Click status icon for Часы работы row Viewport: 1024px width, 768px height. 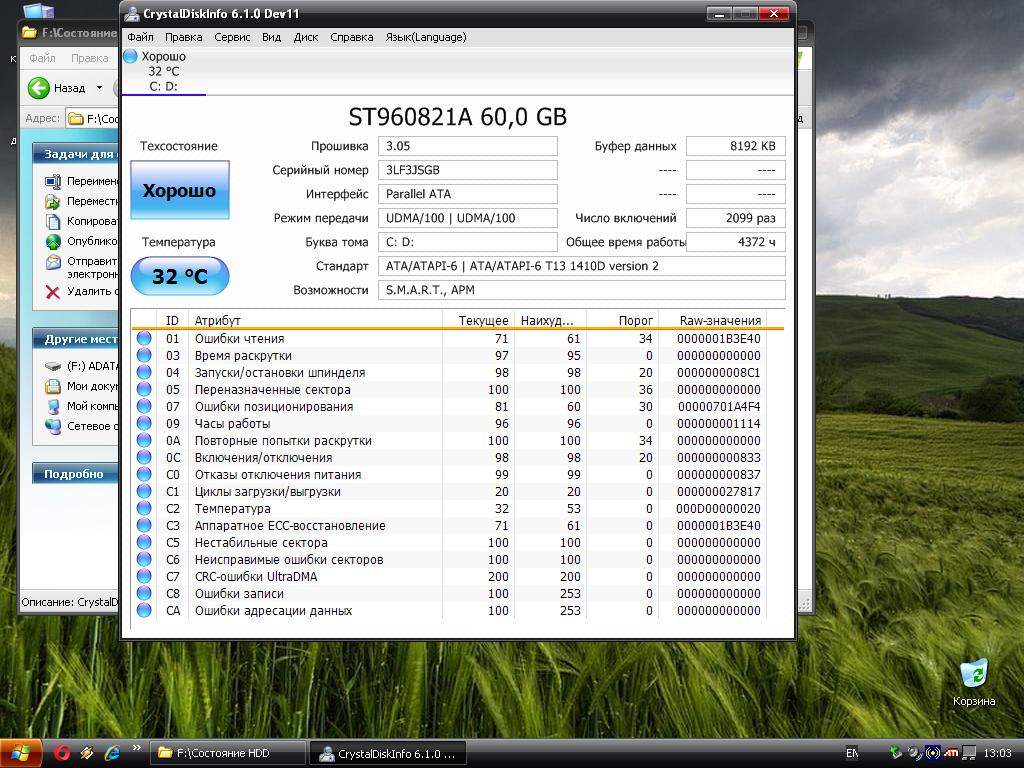coord(144,423)
